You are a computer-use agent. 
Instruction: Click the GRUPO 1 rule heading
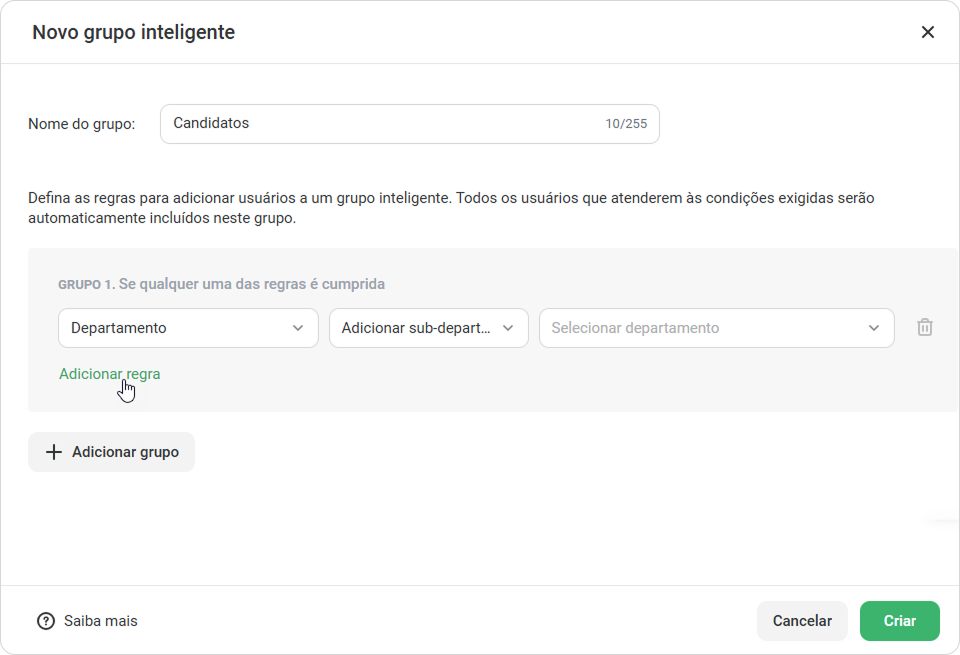click(x=221, y=284)
